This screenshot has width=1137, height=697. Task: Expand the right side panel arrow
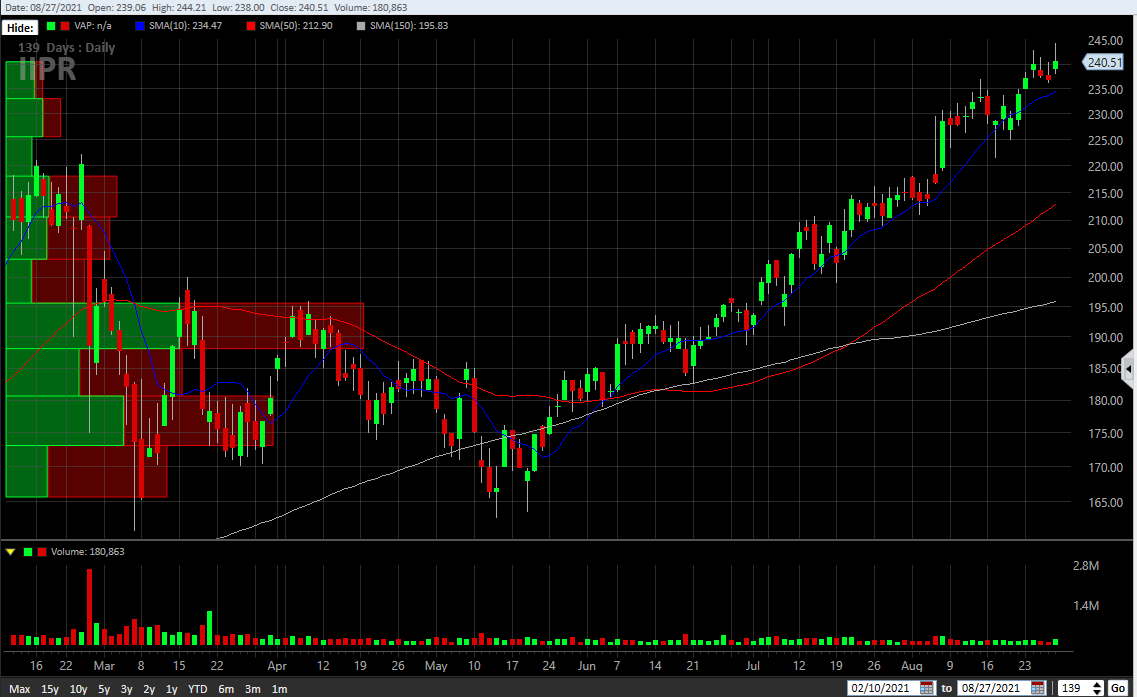tap(1129, 369)
